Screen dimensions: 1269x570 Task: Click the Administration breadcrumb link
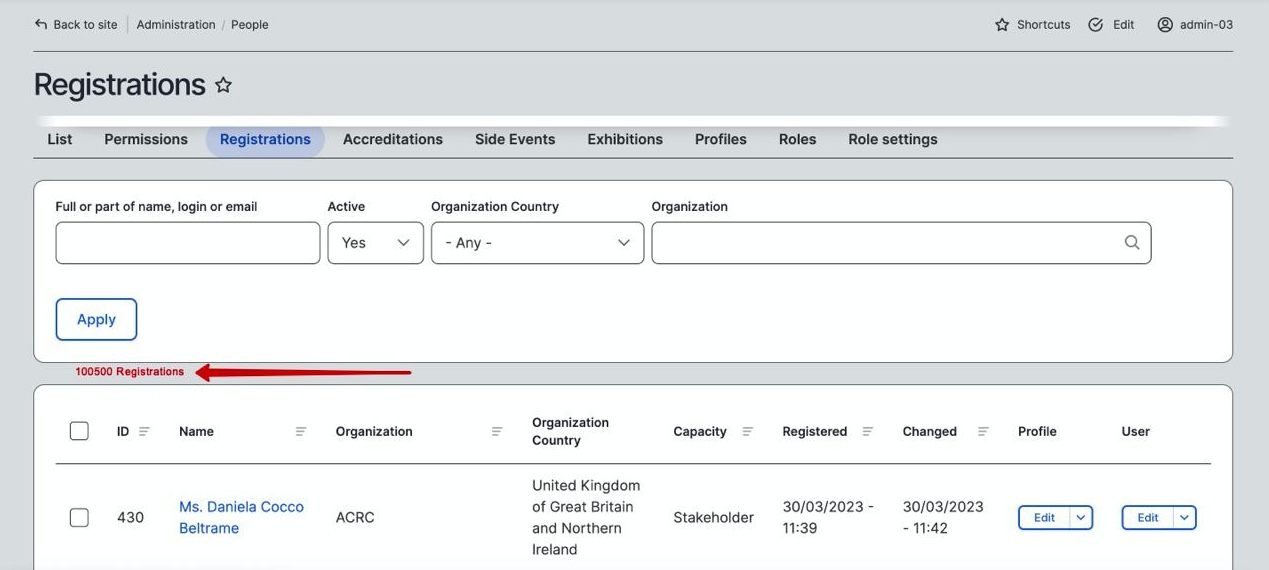coord(176,24)
